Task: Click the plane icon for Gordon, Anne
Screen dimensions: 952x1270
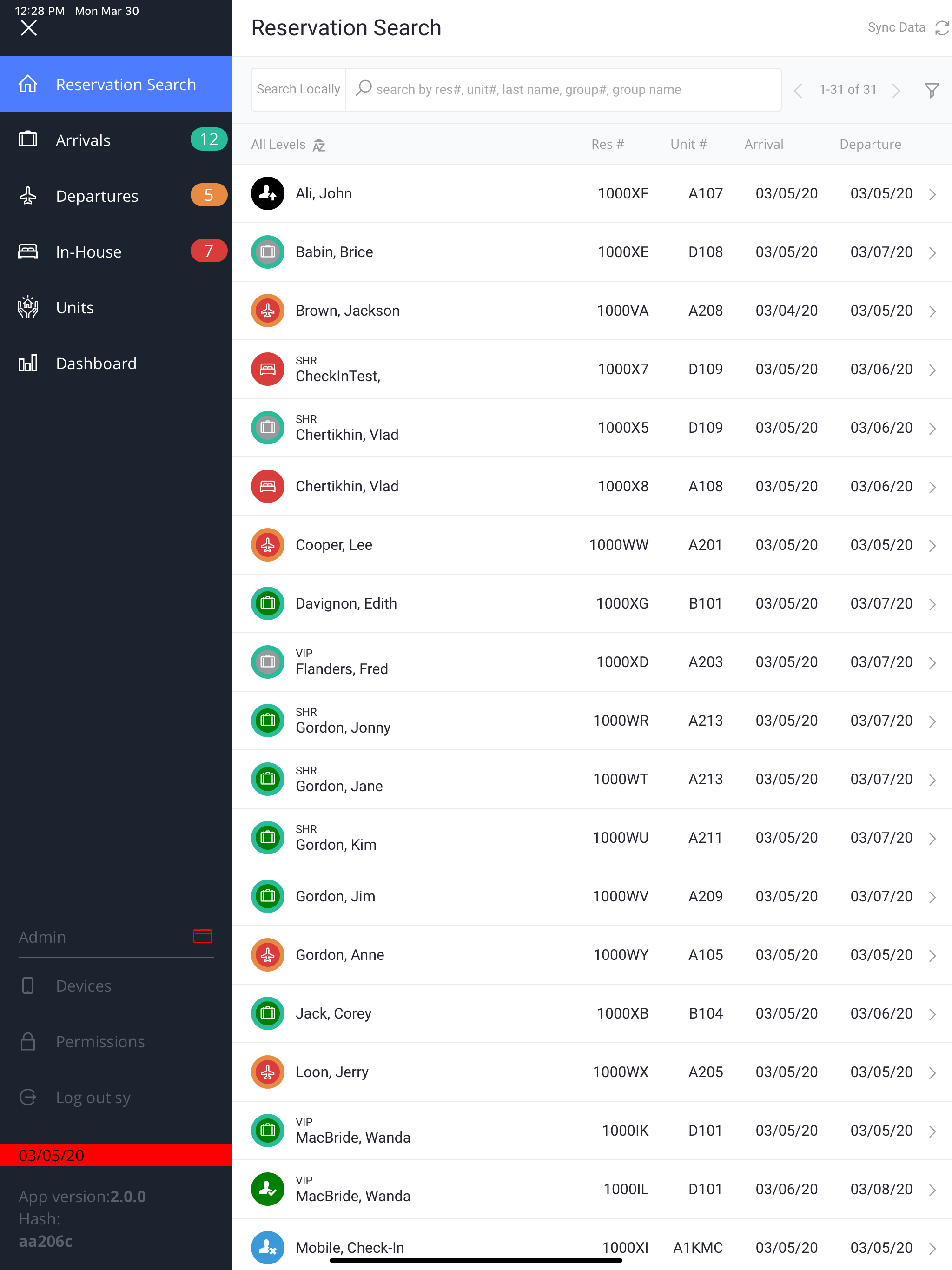Action: [x=268, y=954]
